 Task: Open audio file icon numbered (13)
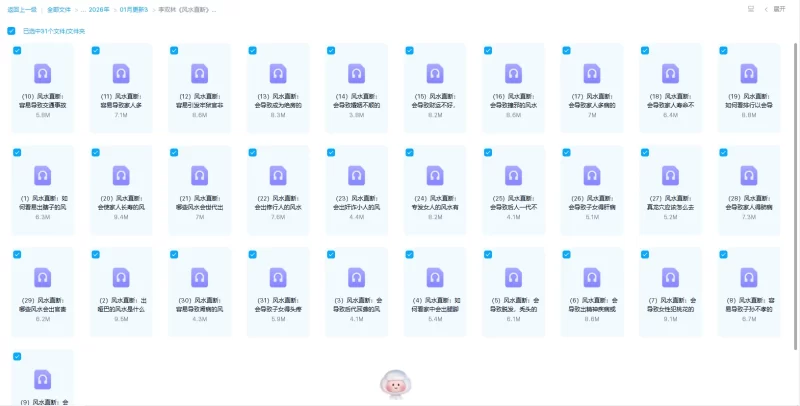tap(278, 73)
